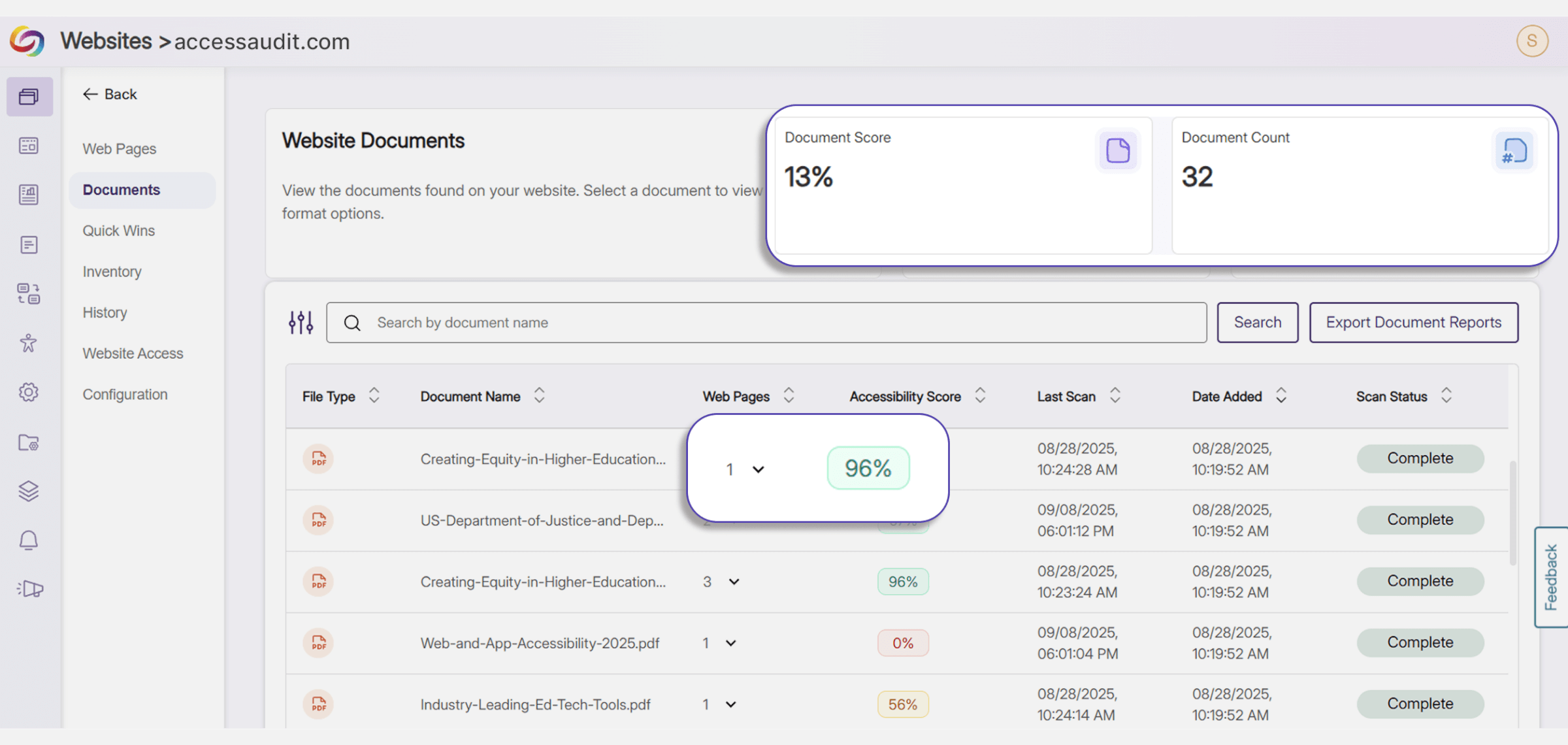This screenshot has height=745, width=1568.
Task: Open the layers stack icon in sidebar
Action: (29, 491)
